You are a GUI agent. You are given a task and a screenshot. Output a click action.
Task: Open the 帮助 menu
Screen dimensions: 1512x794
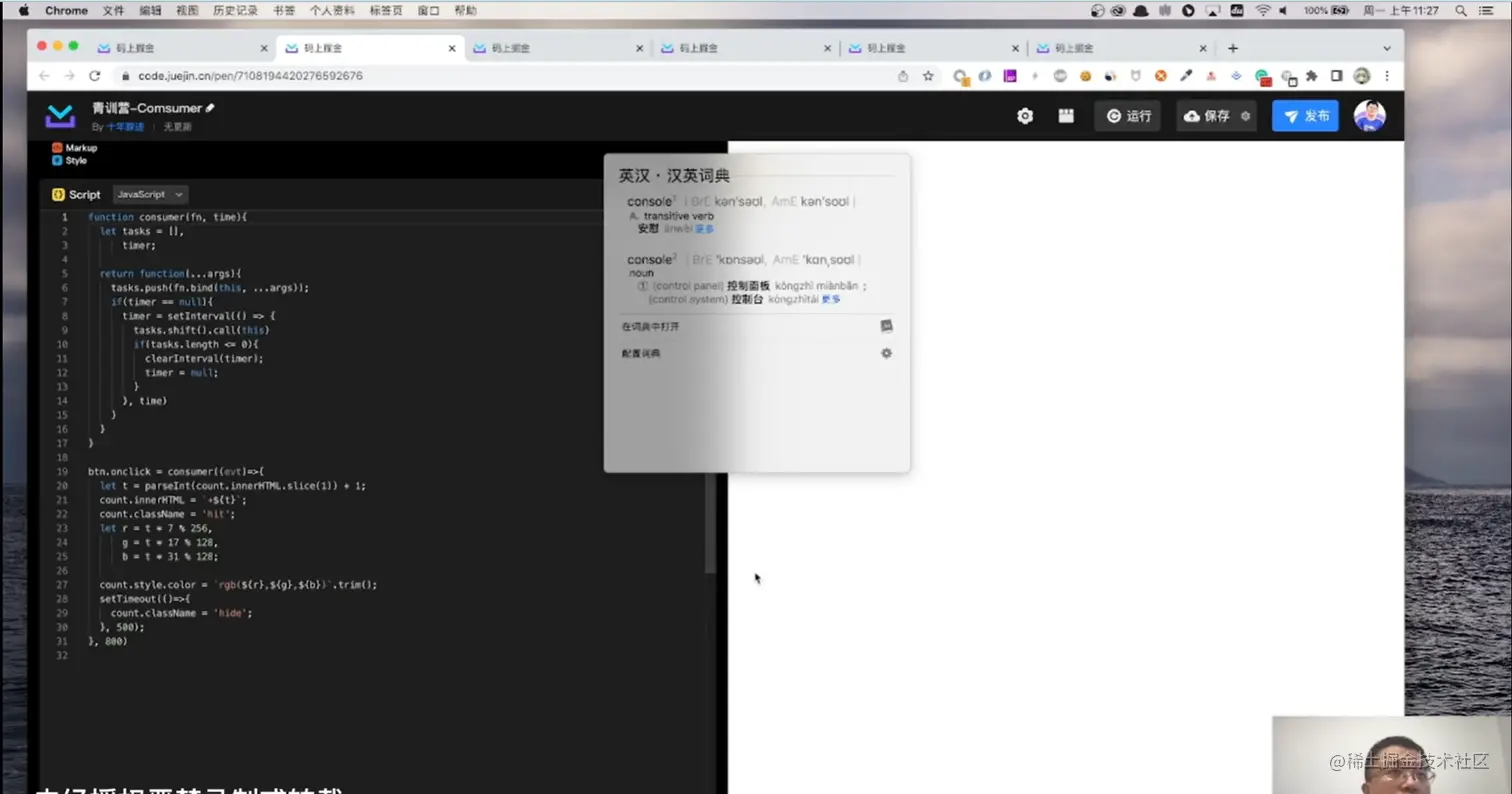465,10
